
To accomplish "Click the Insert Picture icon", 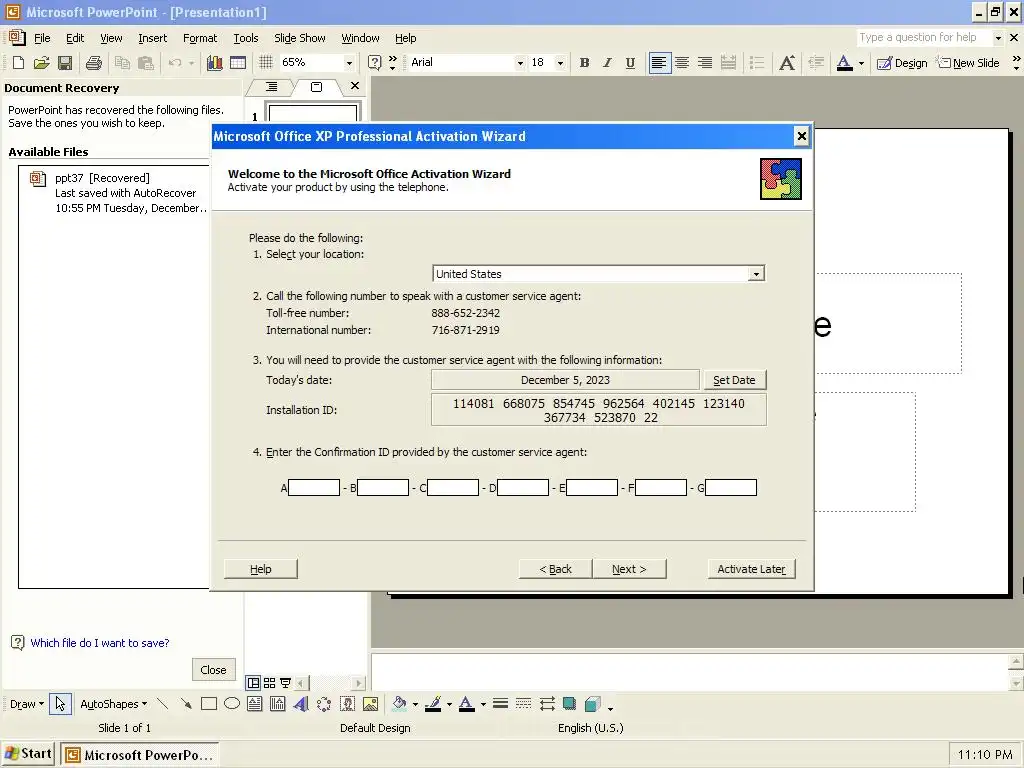I will (370, 704).
